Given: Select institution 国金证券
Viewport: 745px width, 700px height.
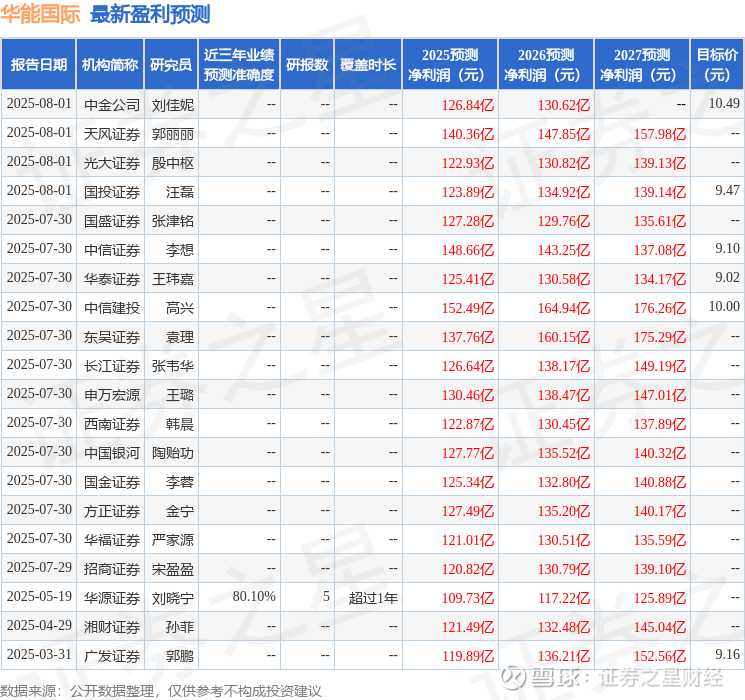Looking at the screenshot, I should [112, 482].
